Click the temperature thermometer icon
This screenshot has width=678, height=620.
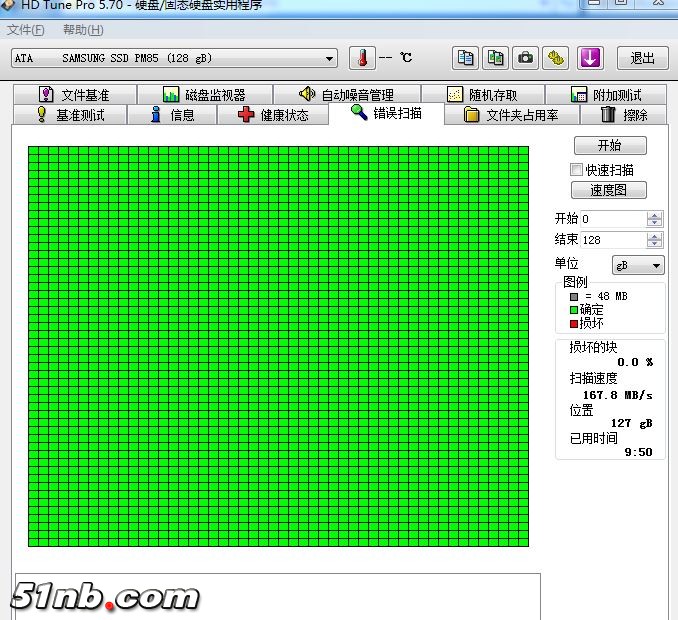click(362, 58)
